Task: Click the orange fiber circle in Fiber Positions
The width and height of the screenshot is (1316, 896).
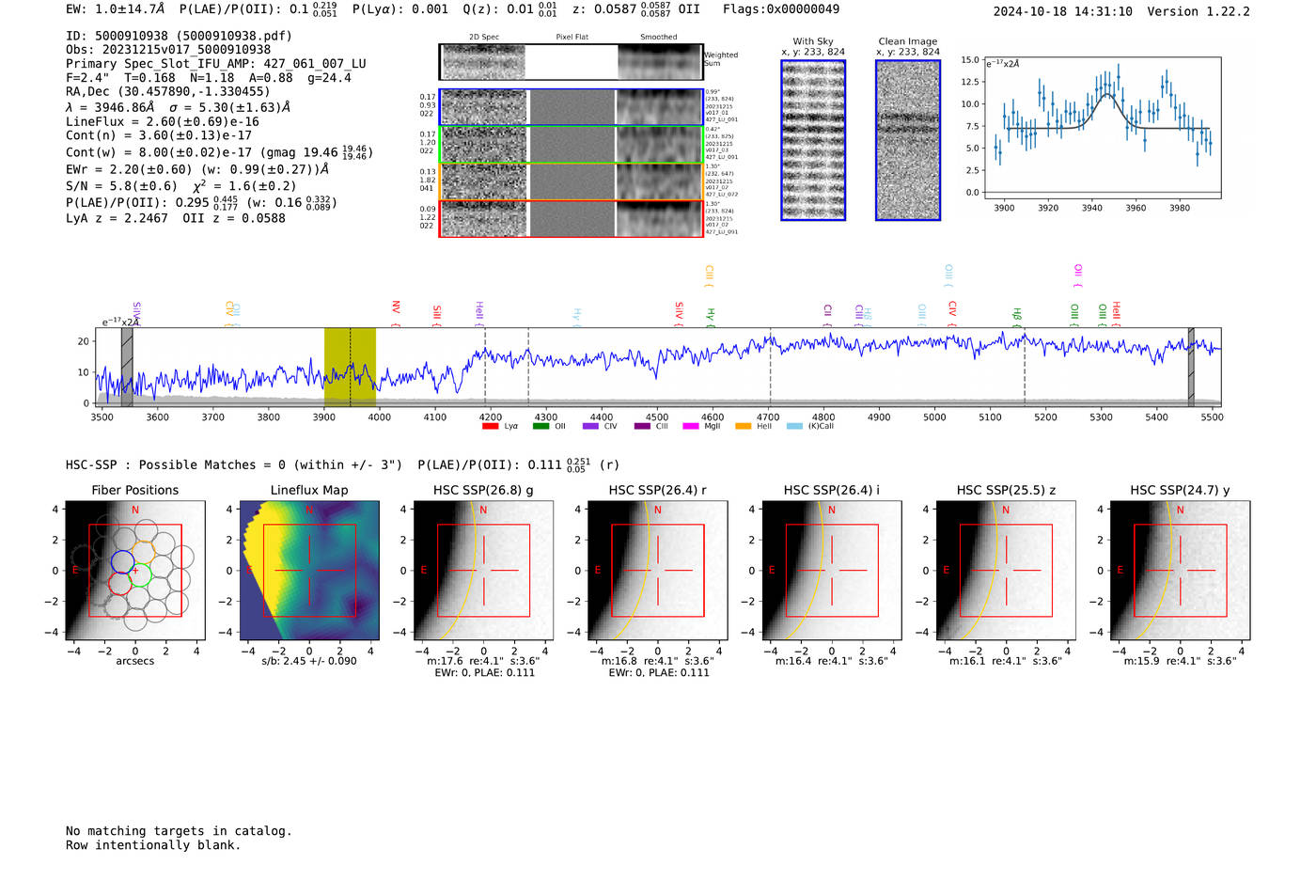Action: [143, 552]
